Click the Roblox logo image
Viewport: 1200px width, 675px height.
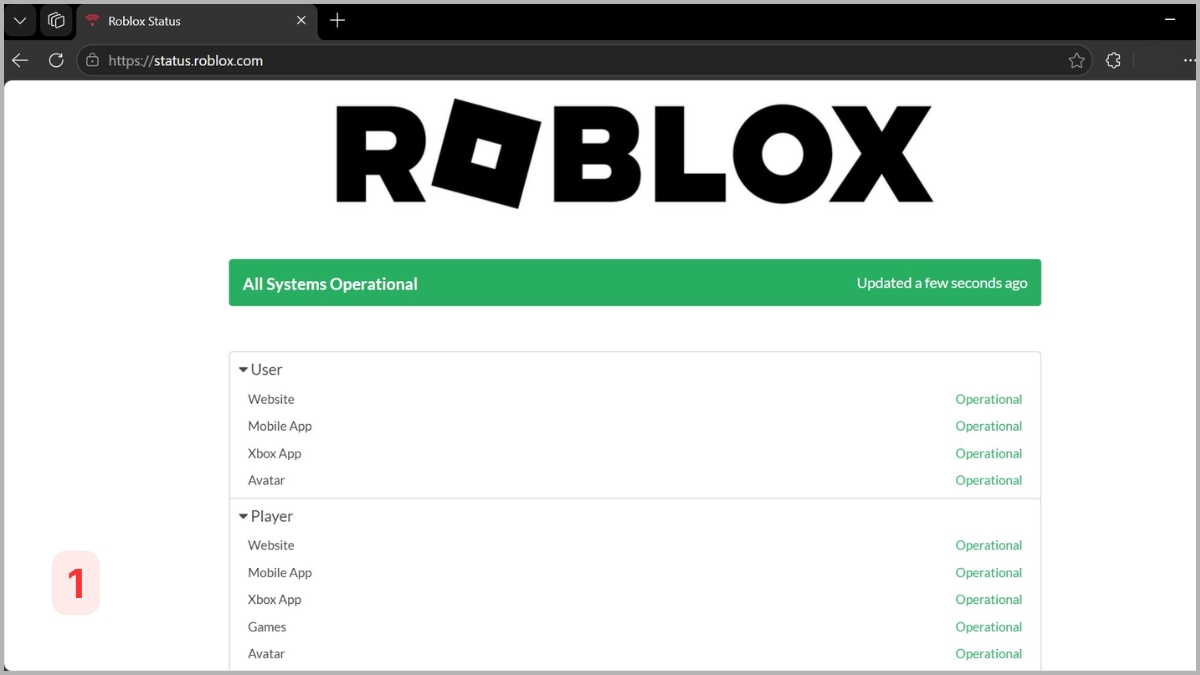tap(634, 153)
